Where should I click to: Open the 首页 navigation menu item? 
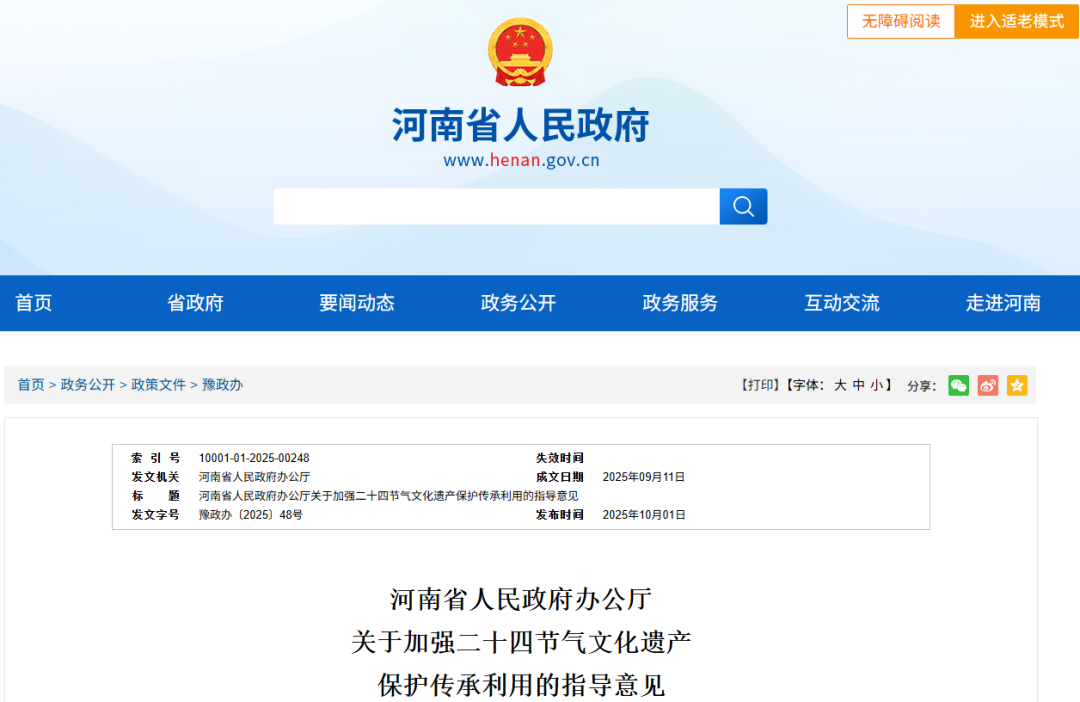coord(33,303)
